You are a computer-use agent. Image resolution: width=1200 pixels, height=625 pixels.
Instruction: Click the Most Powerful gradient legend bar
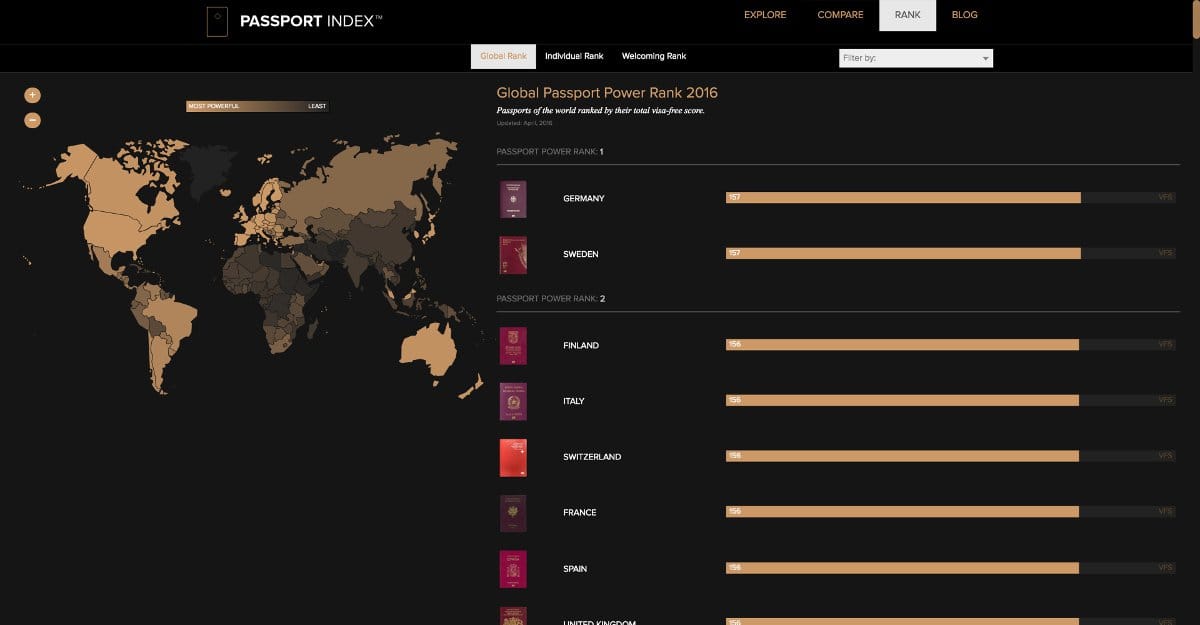point(257,106)
